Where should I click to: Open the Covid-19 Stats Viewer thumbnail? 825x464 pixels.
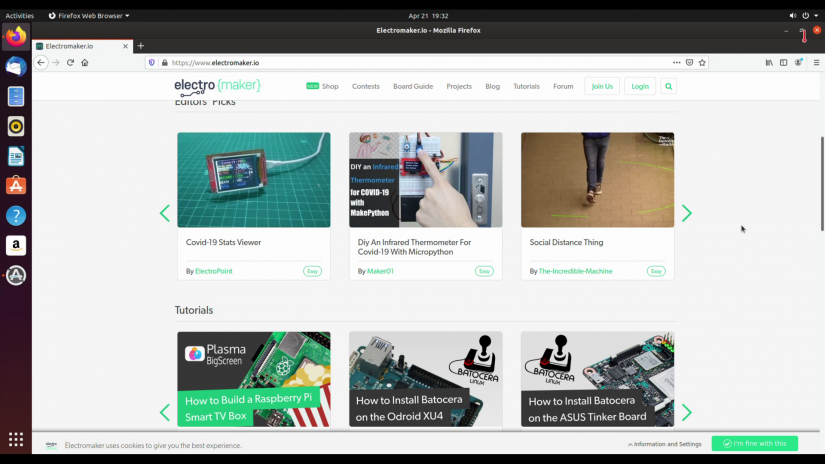pos(254,180)
